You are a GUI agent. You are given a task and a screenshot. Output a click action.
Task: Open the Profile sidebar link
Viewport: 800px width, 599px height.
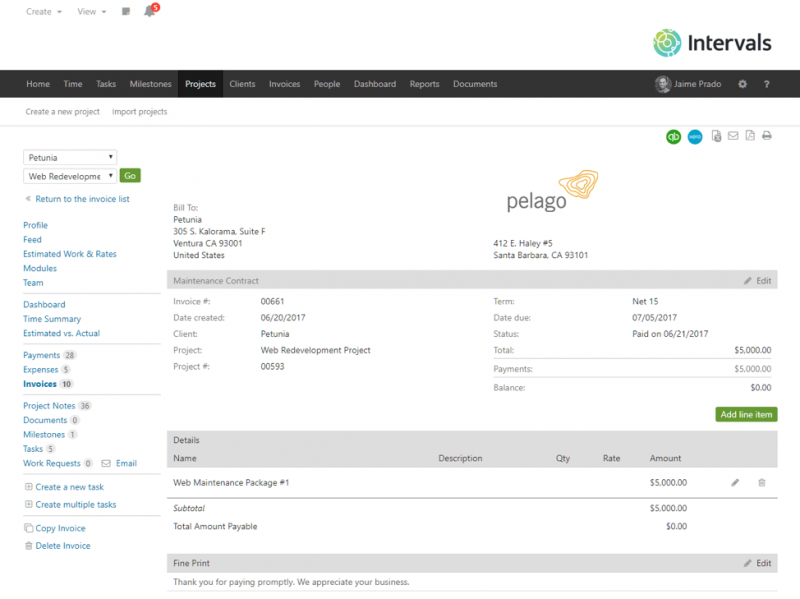point(35,225)
